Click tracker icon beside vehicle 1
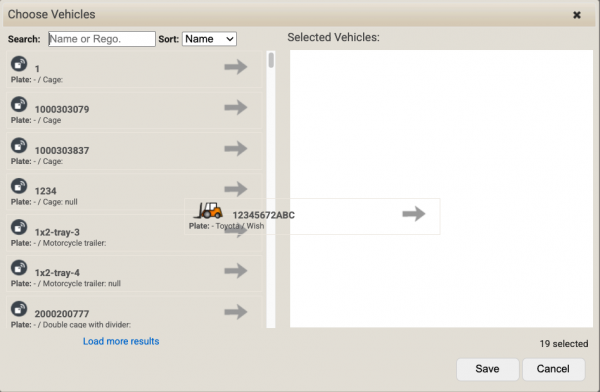600x392 pixels. coord(19,64)
